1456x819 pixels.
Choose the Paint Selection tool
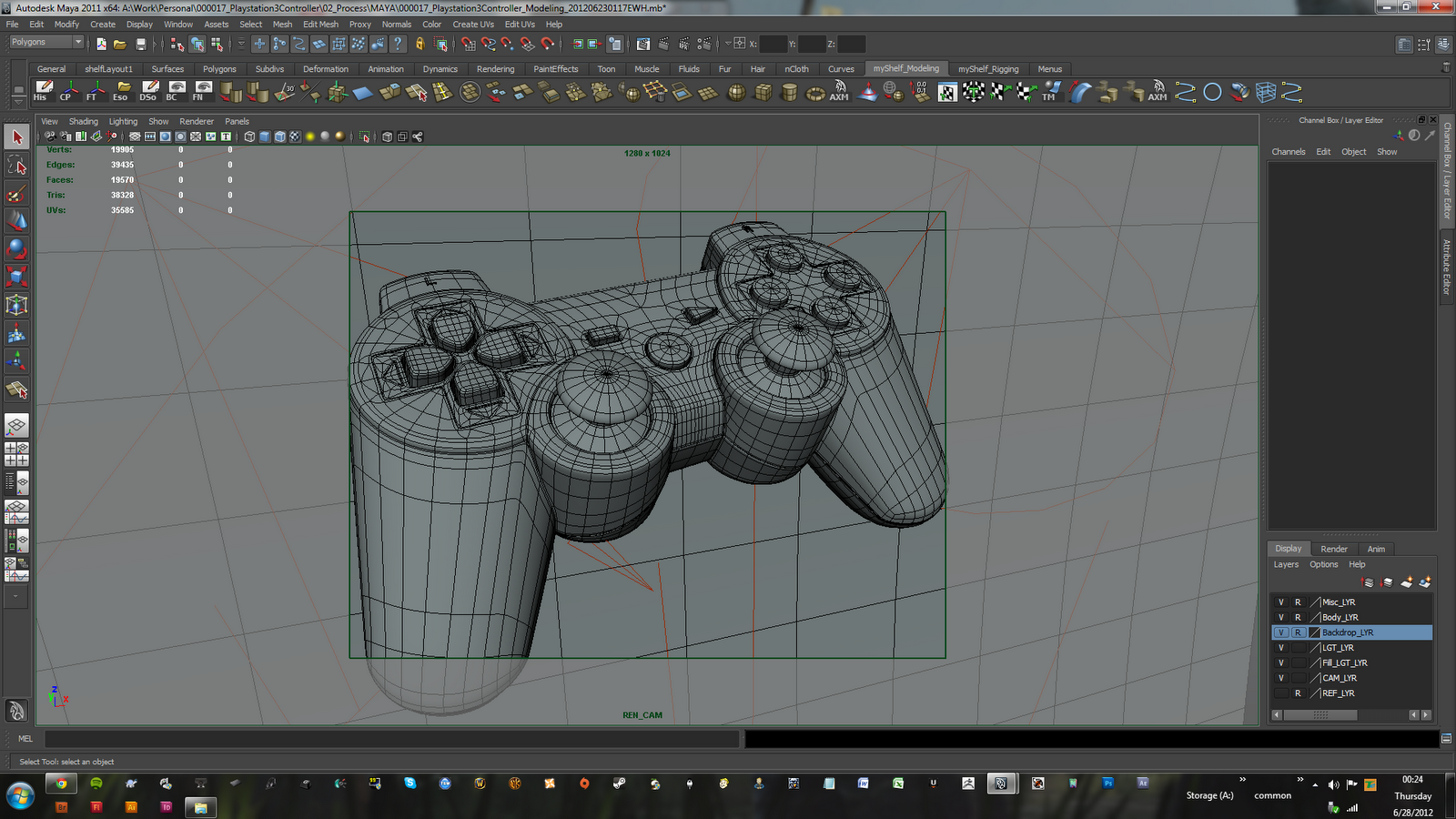[16, 194]
